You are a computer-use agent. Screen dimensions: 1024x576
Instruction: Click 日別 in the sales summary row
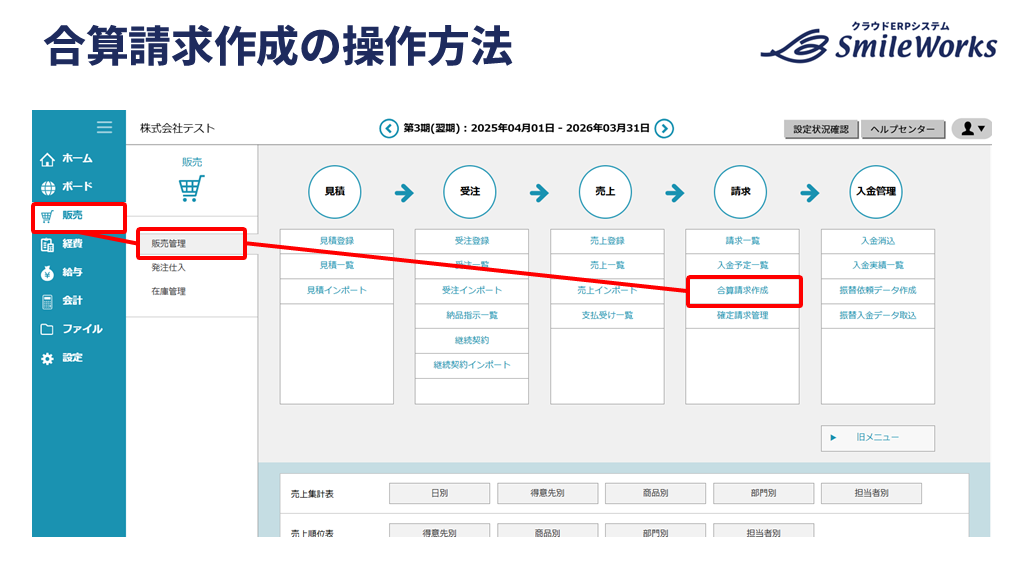point(439,494)
